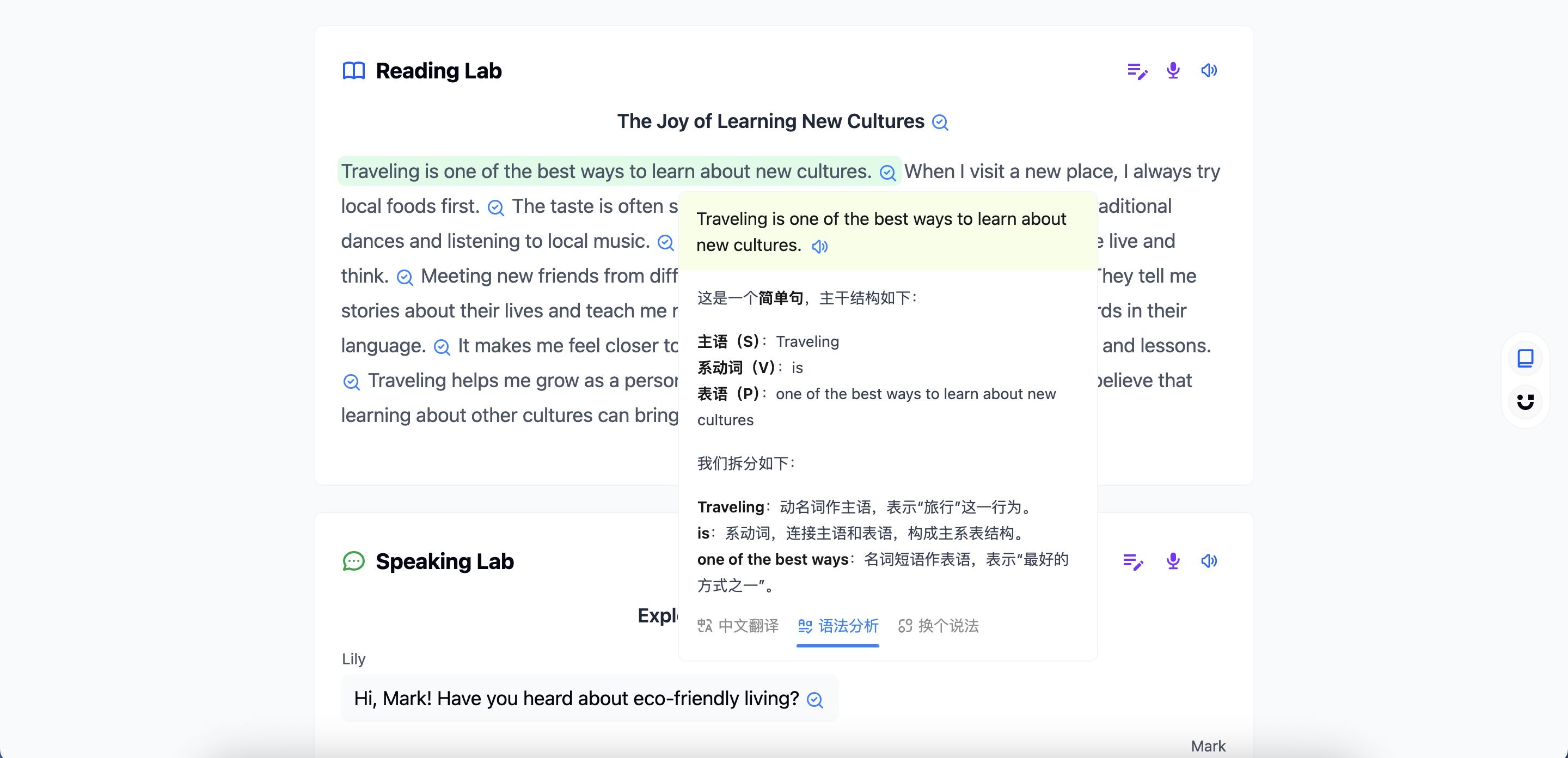
Task: Open Speaking Lab edit notes icon
Action: click(x=1133, y=561)
